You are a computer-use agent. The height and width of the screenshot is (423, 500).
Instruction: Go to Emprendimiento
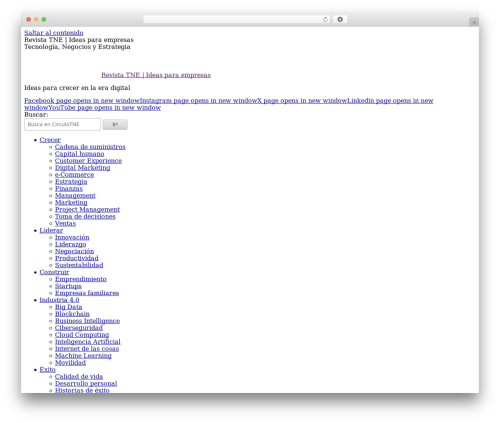[x=81, y=279]
